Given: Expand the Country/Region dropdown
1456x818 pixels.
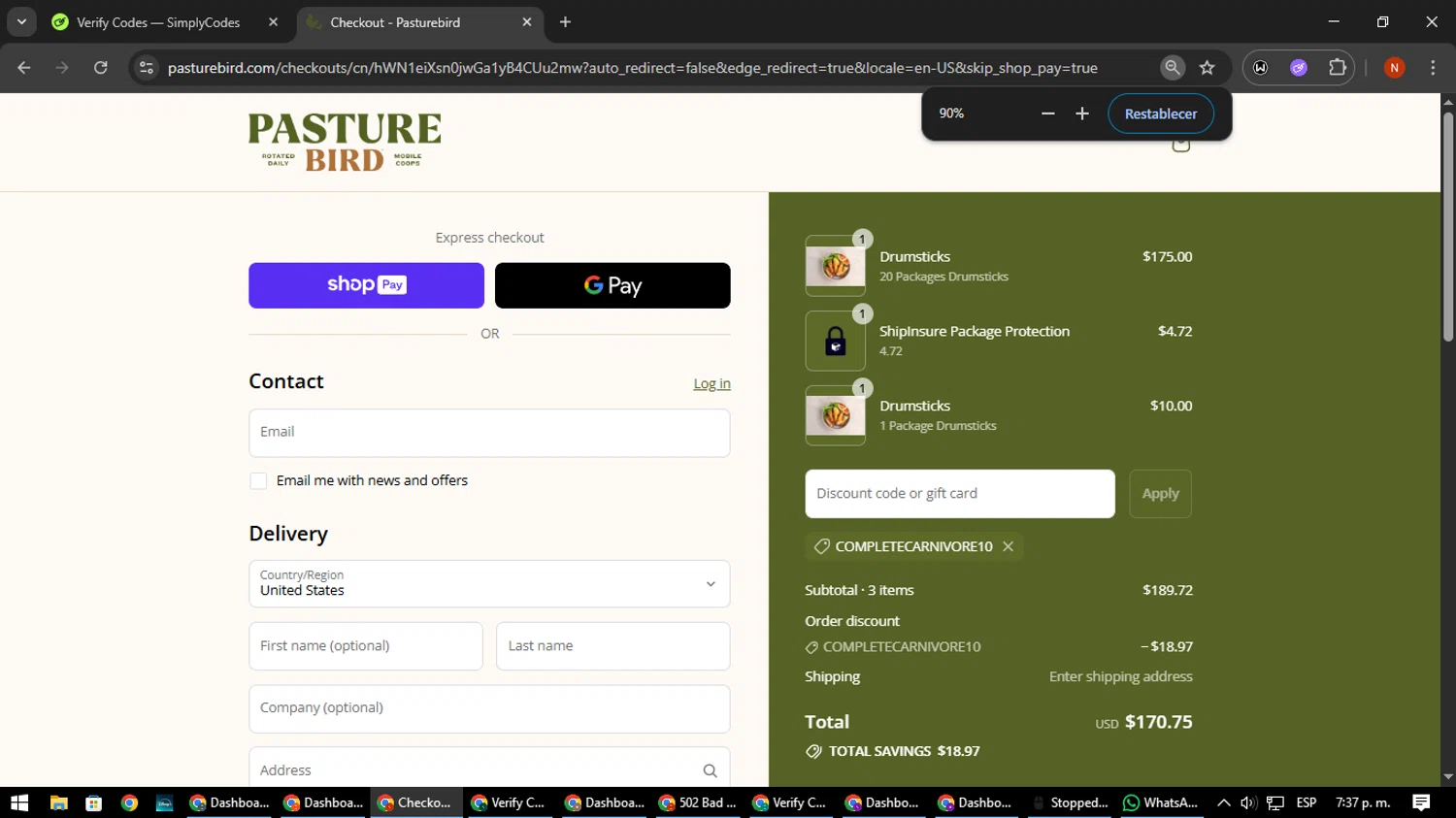Looking at the screenshot, I should [x=489, y=584].
